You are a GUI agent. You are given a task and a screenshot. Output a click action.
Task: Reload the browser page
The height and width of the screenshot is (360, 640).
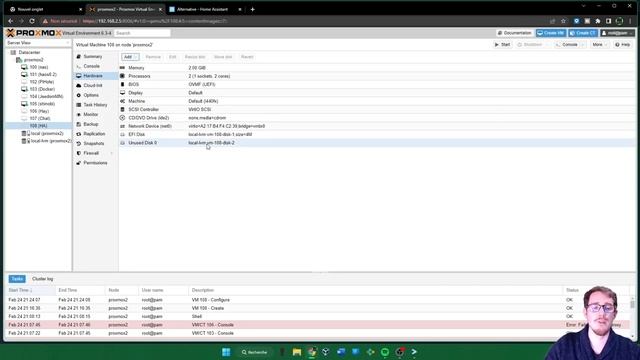(x=32, y=21)
